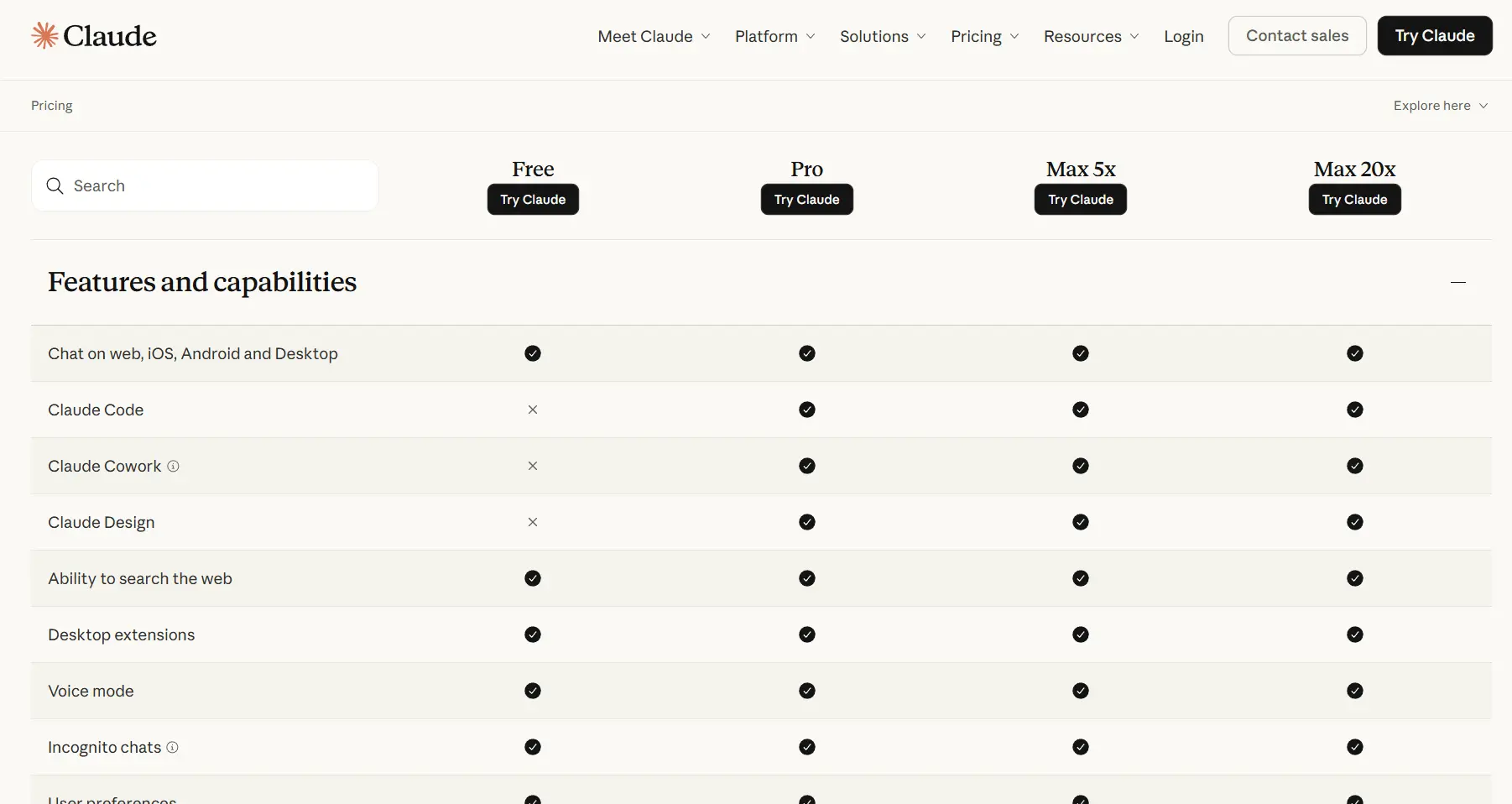Click the Claude logo in the header

[x=94, y=35]
